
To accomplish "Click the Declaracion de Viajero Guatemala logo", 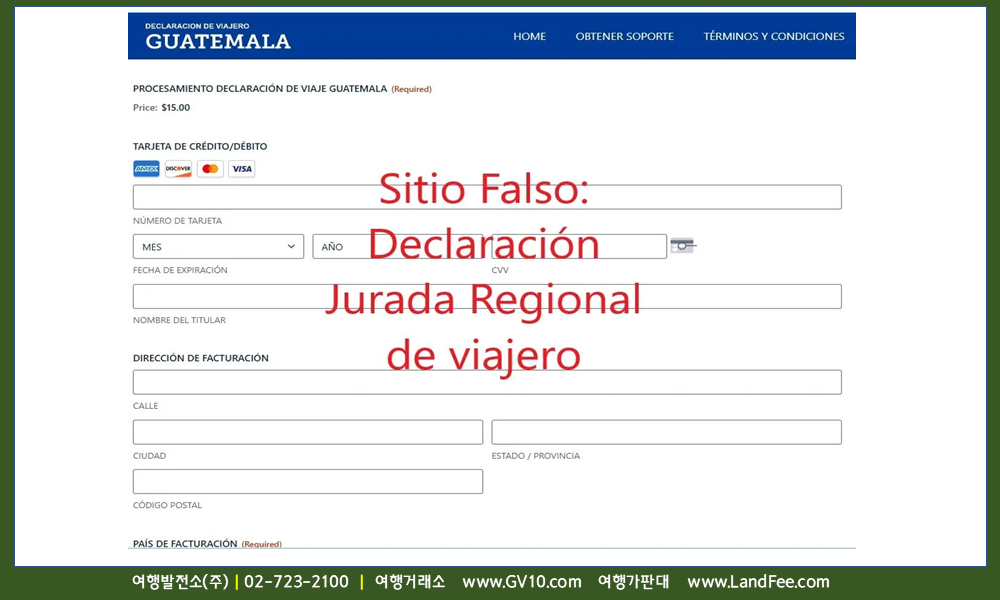I will (218, 36).
